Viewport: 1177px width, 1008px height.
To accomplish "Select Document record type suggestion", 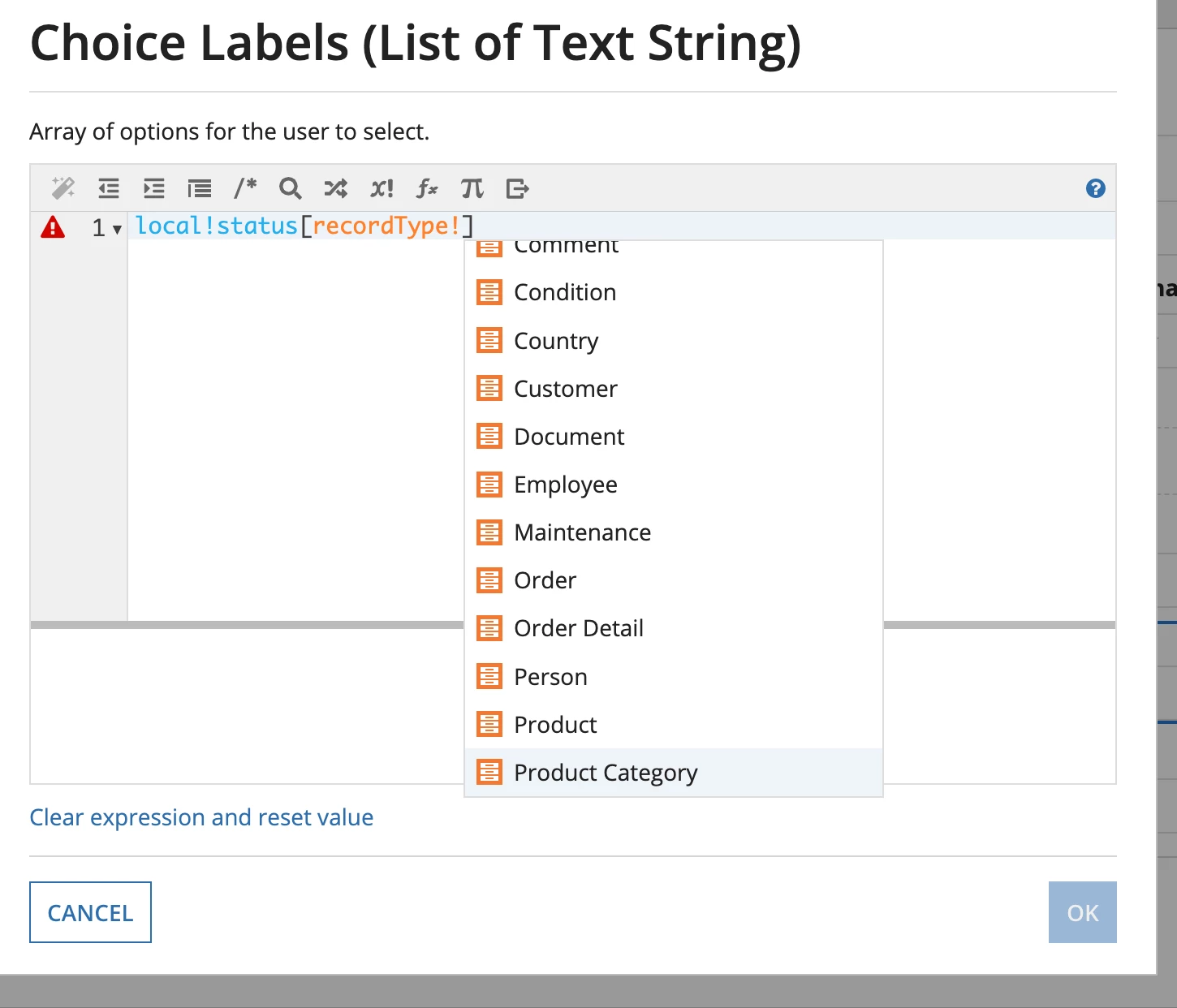I will [x=673, y=436].
